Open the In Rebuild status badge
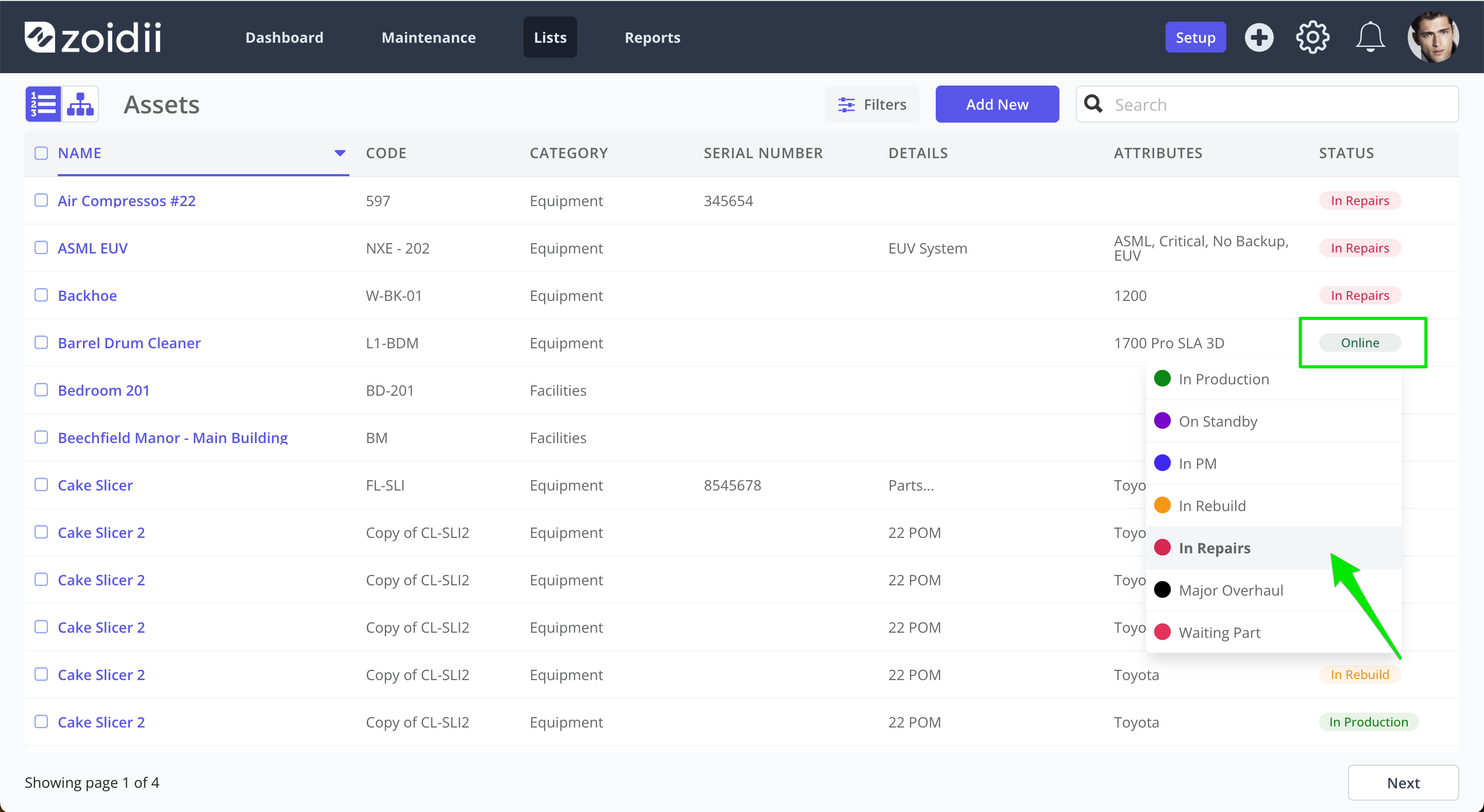This screenshot has width=1484, height=812. [x=1360, y=674]
